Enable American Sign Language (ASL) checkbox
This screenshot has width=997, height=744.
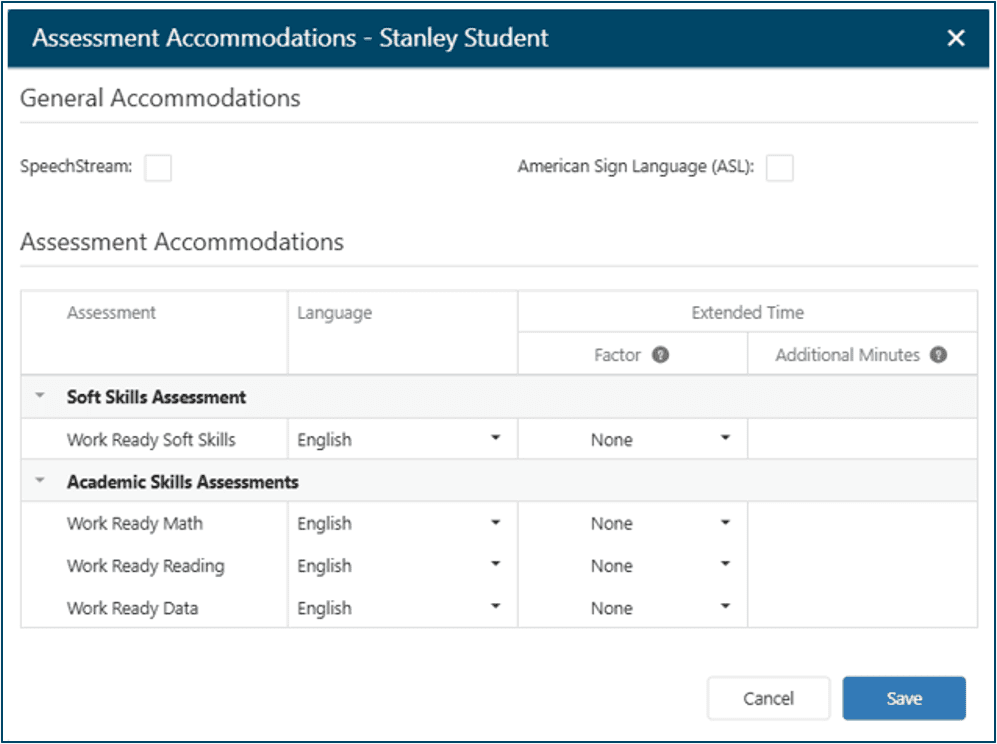click(x=780, y=168)
